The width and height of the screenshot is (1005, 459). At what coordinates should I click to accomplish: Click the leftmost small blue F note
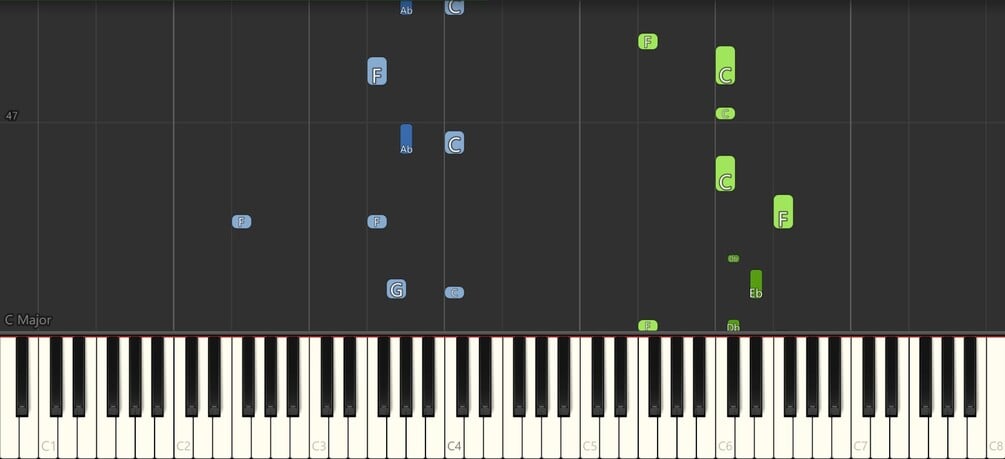tap(242, 222)
